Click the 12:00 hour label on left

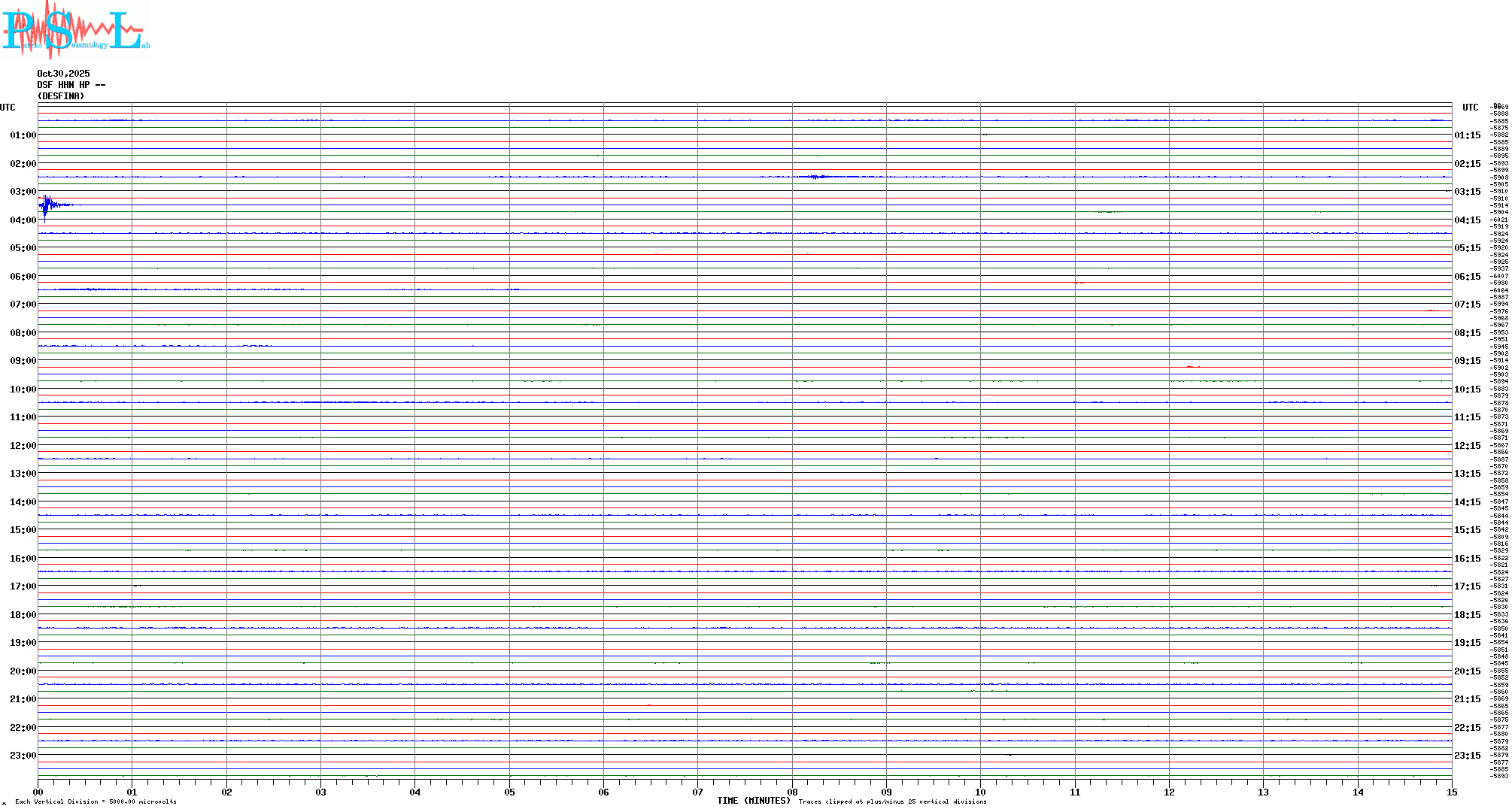pyautogui.click(x=23, y=446)
